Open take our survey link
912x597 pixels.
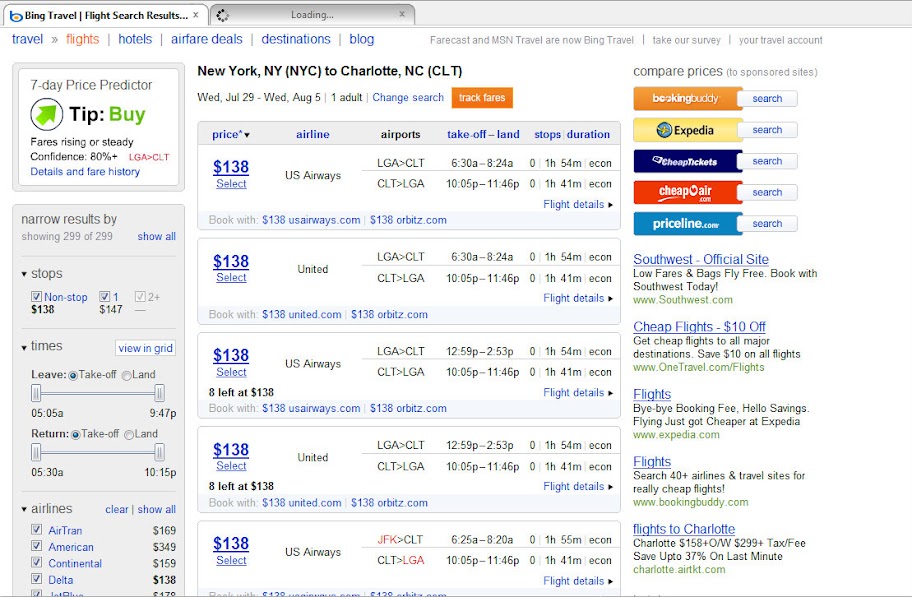686,40
